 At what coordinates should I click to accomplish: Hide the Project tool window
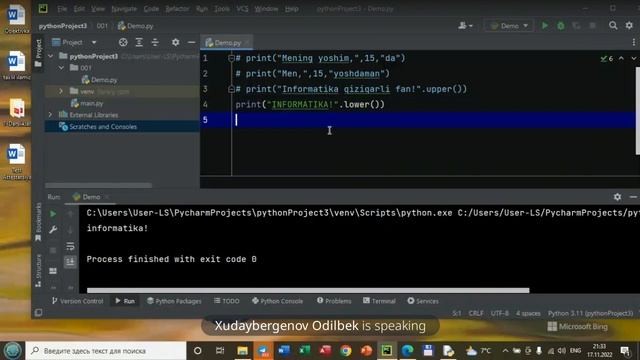[x=191, y=42]
